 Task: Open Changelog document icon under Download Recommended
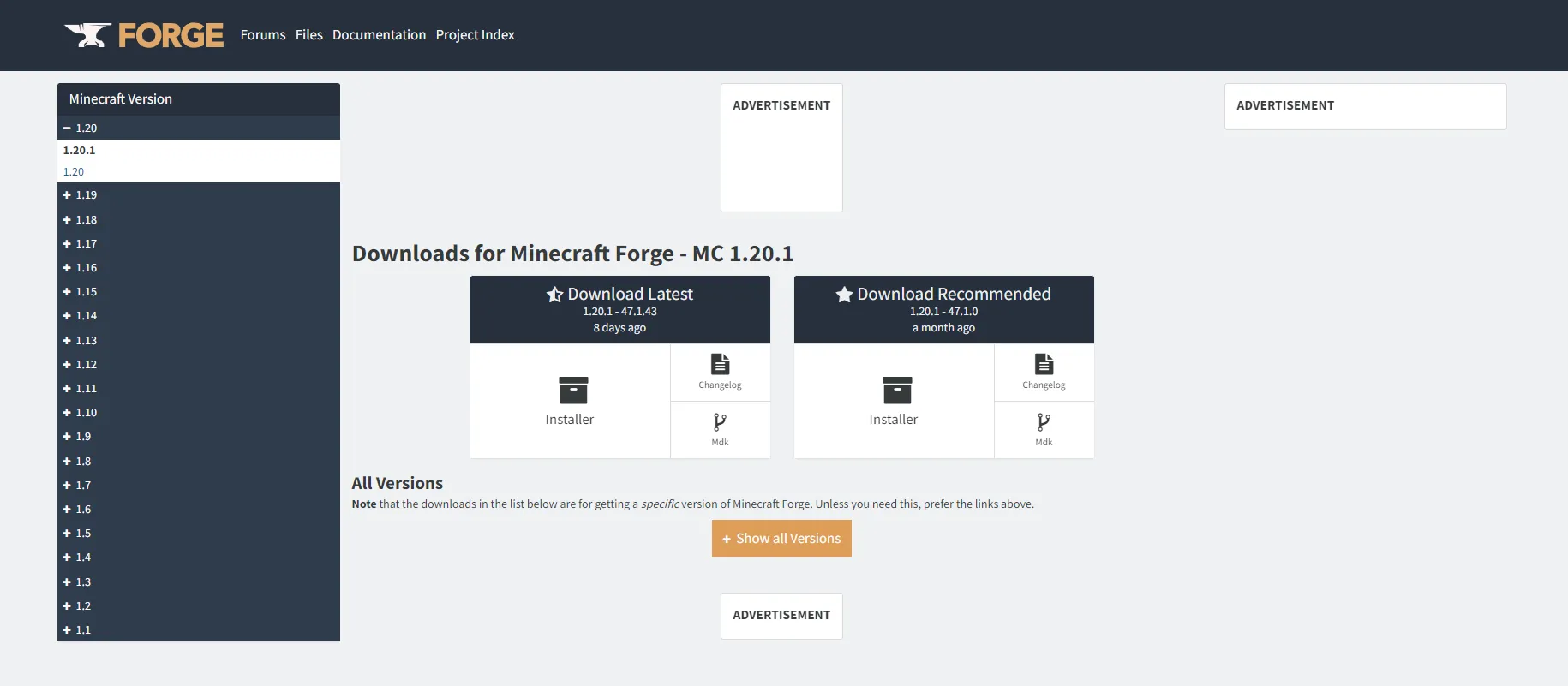pos(1044,364)
